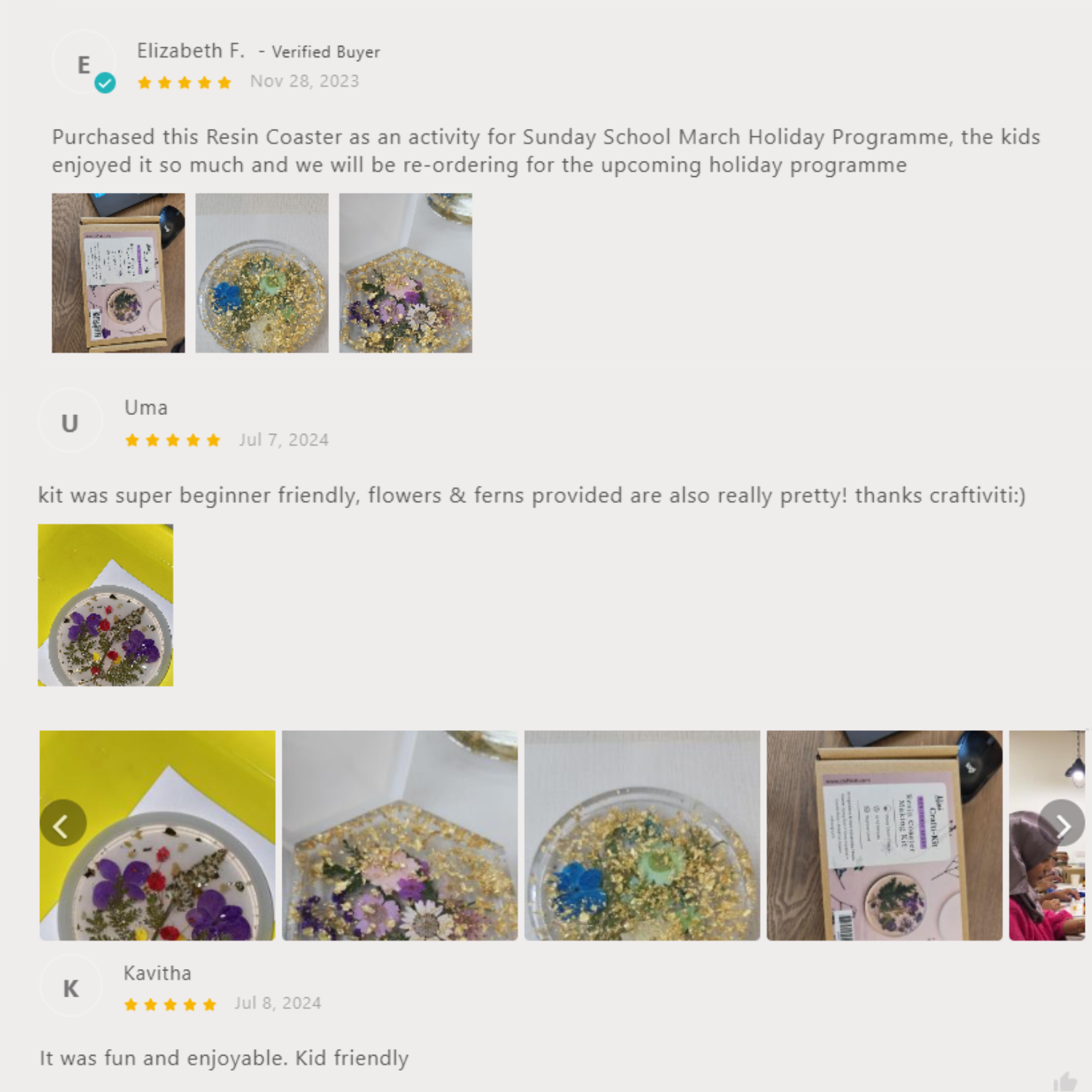
Task: Open Elizabeth's hexagon coaster photo thumbnail
Action: 405,273
